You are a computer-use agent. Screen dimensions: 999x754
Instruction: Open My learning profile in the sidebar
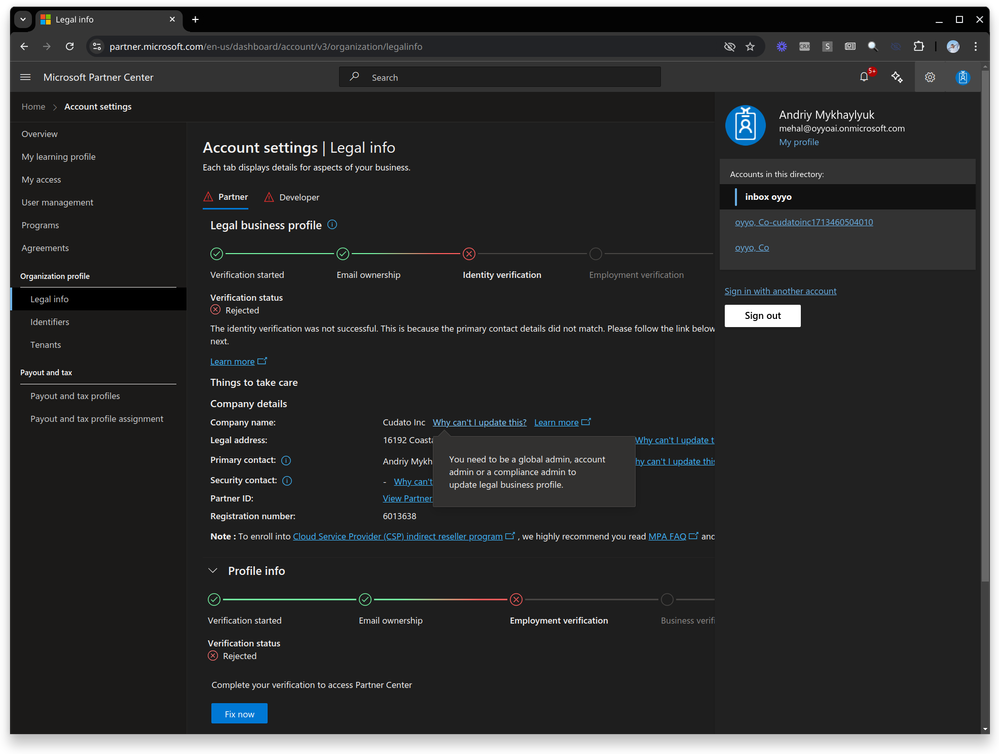(x=59, y=157)
